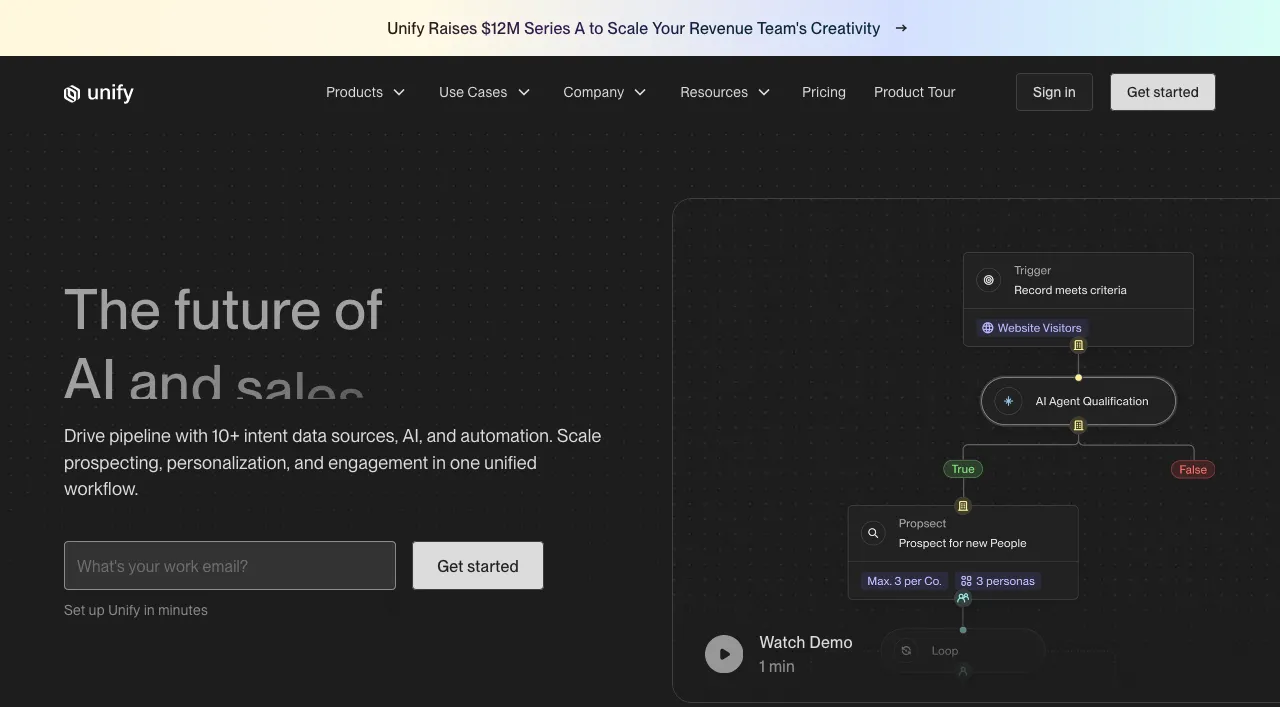The image size is (1280, 707).
Task: Expand the Products chevron
Action: pos(399,92)
